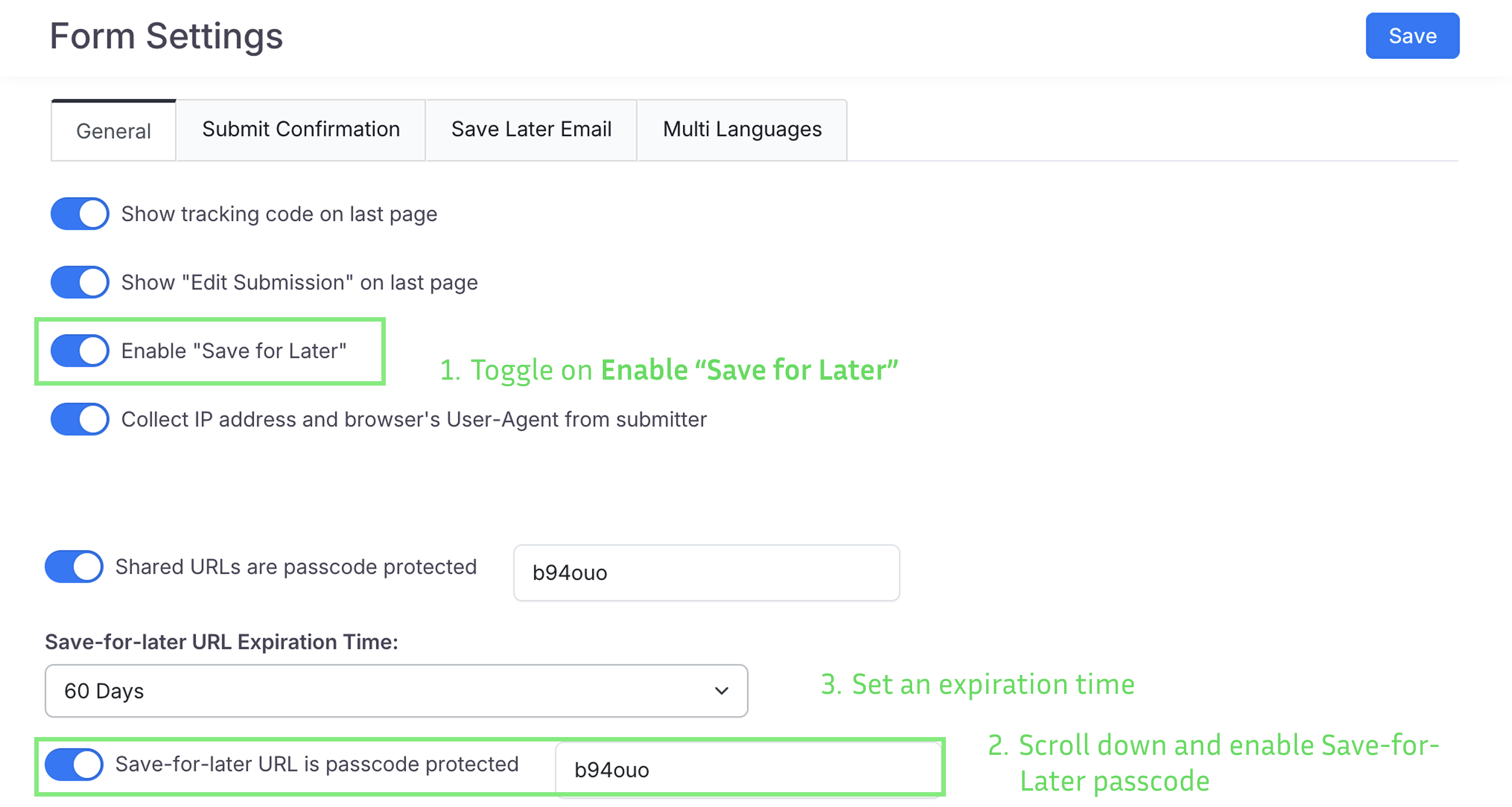Open the Submit Confirmation tab

[300, 129]
